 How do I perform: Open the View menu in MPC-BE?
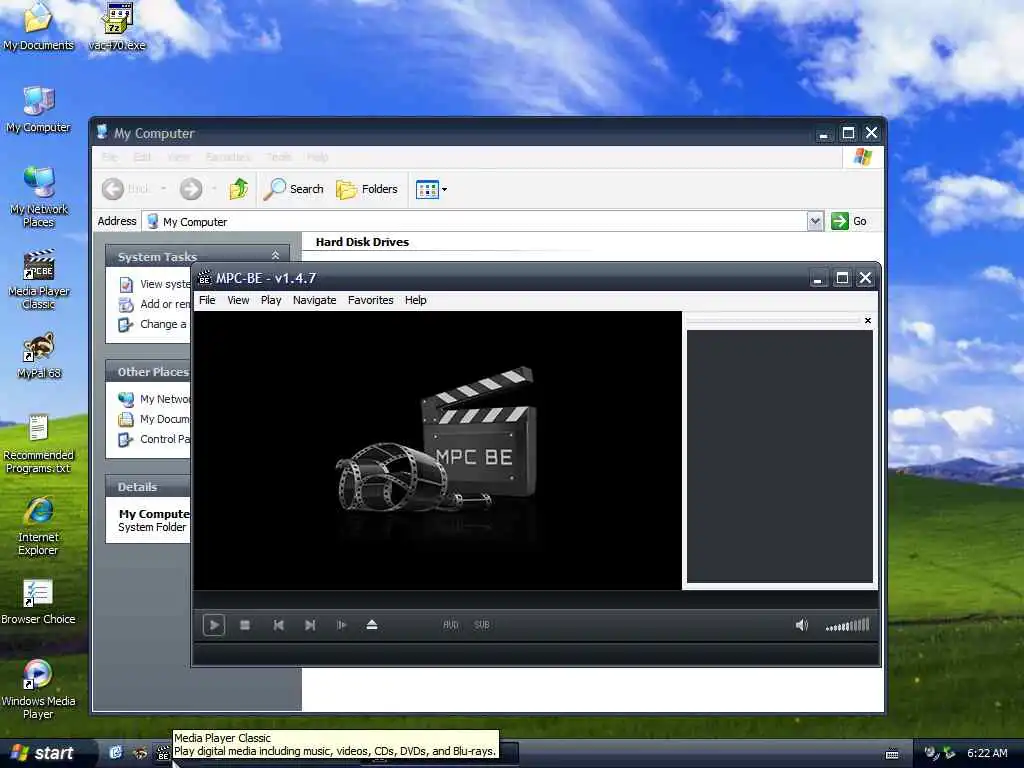pyautogui.click(x=238, y=300)
